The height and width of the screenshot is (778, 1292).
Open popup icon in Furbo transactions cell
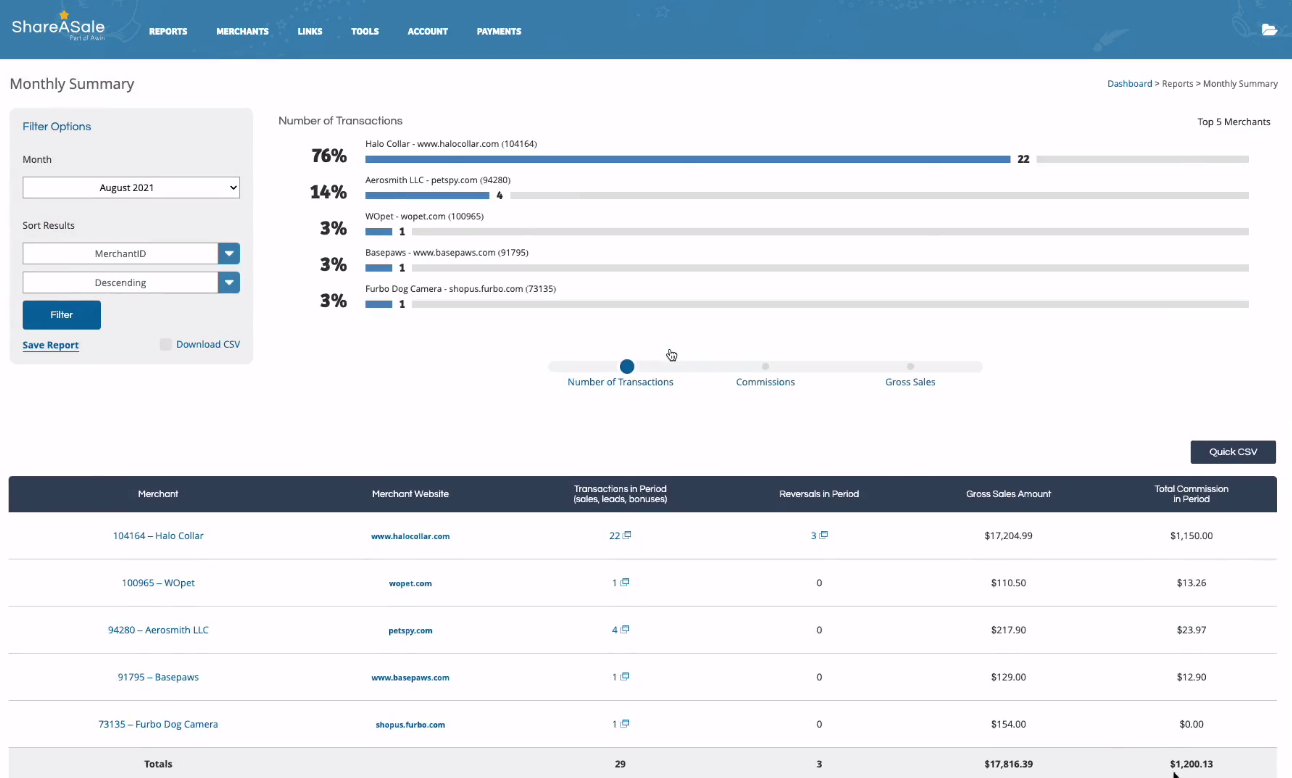tap(625, 723)
